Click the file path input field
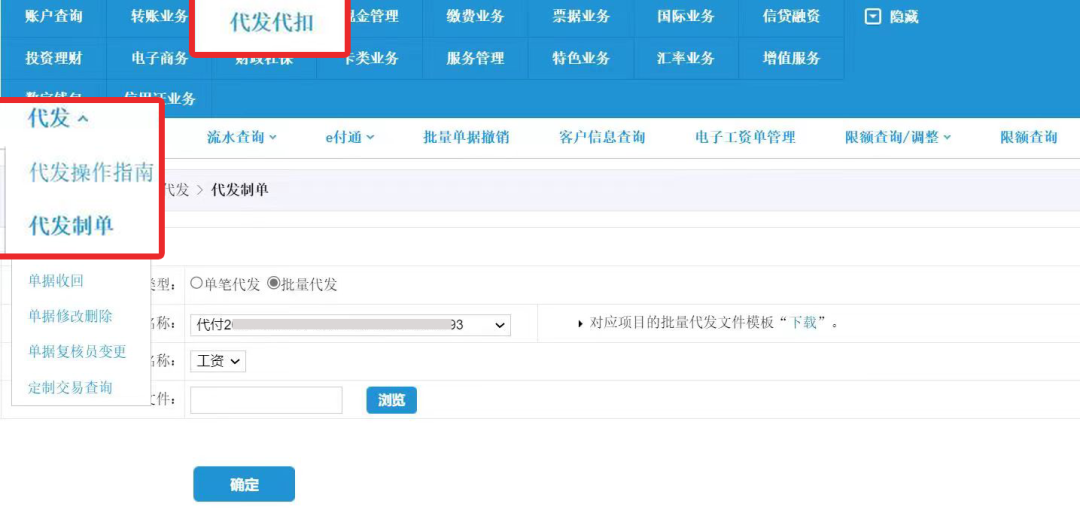Screen dimensions: 1080x528 click(x=266, y=400)
